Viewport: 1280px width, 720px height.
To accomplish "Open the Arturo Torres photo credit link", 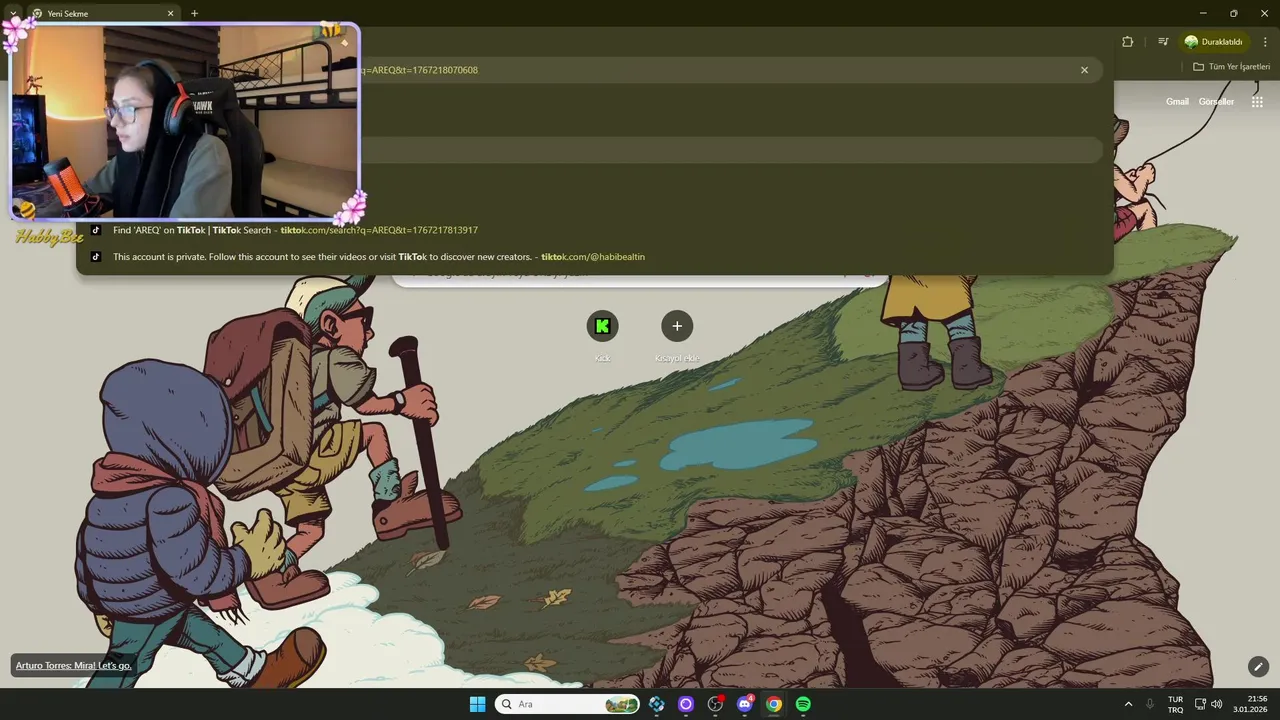I will (73, 665).
